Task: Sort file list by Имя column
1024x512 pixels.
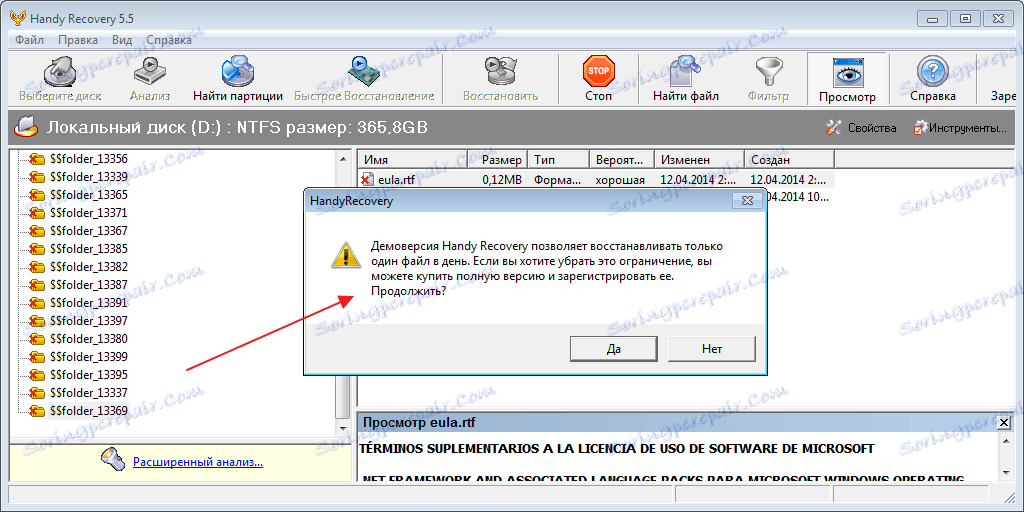Action: tap(413, 160)
